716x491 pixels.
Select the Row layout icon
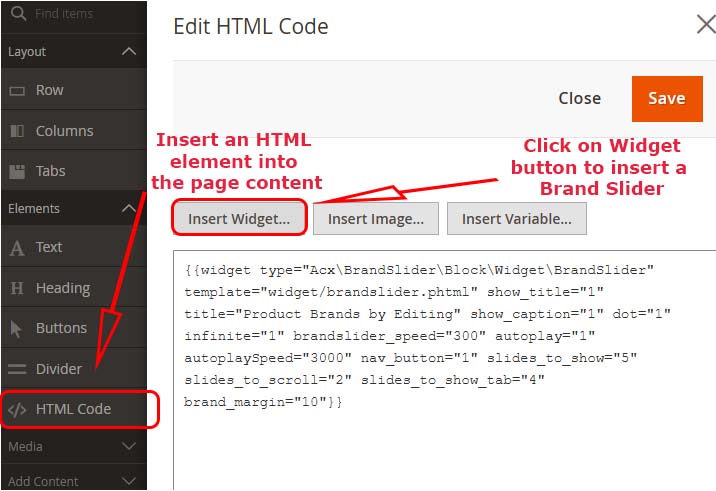(17, 90)
